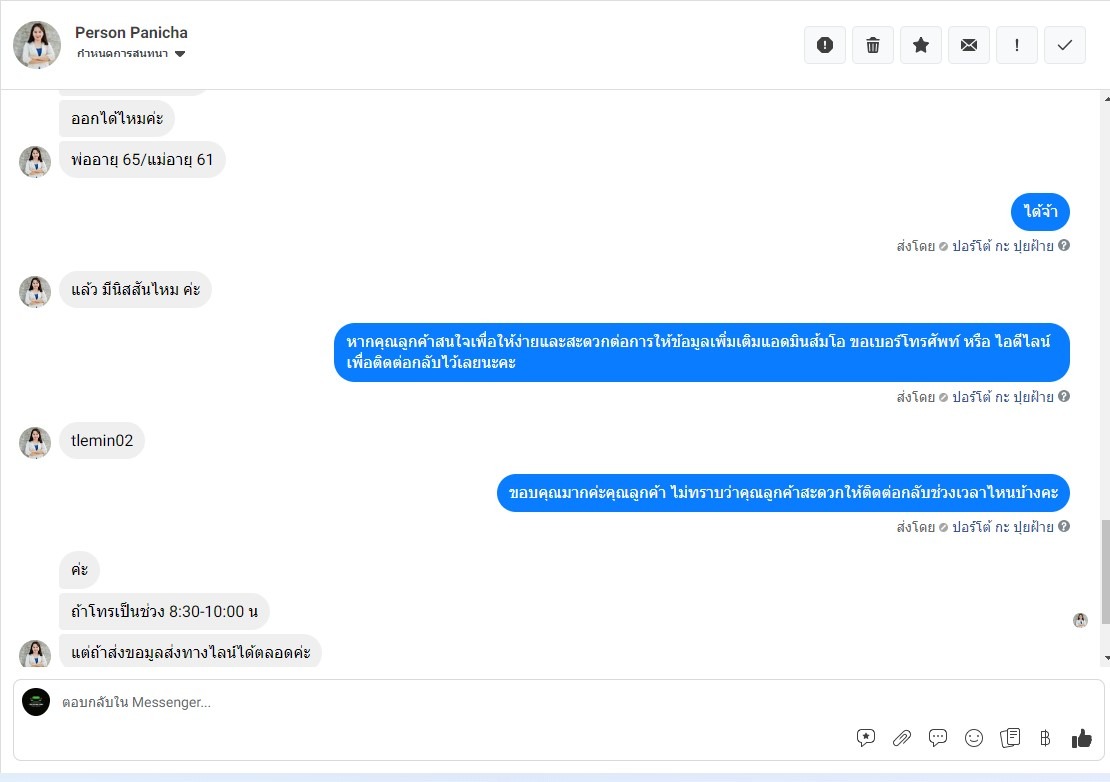Star this conversation as follow-up
This screenshot has width=1110, height=782.
tap(921, 45)
